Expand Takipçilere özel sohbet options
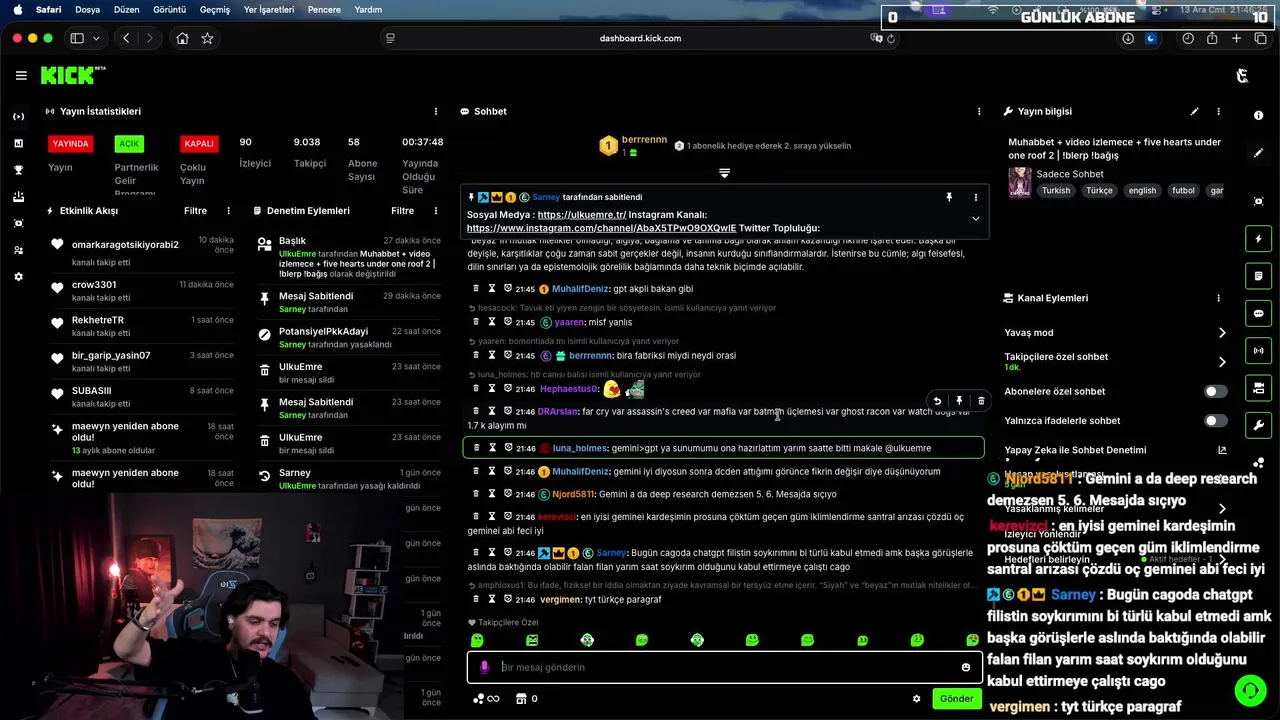The width and height of the screenshot is (1280, 720). [1222, 362]
